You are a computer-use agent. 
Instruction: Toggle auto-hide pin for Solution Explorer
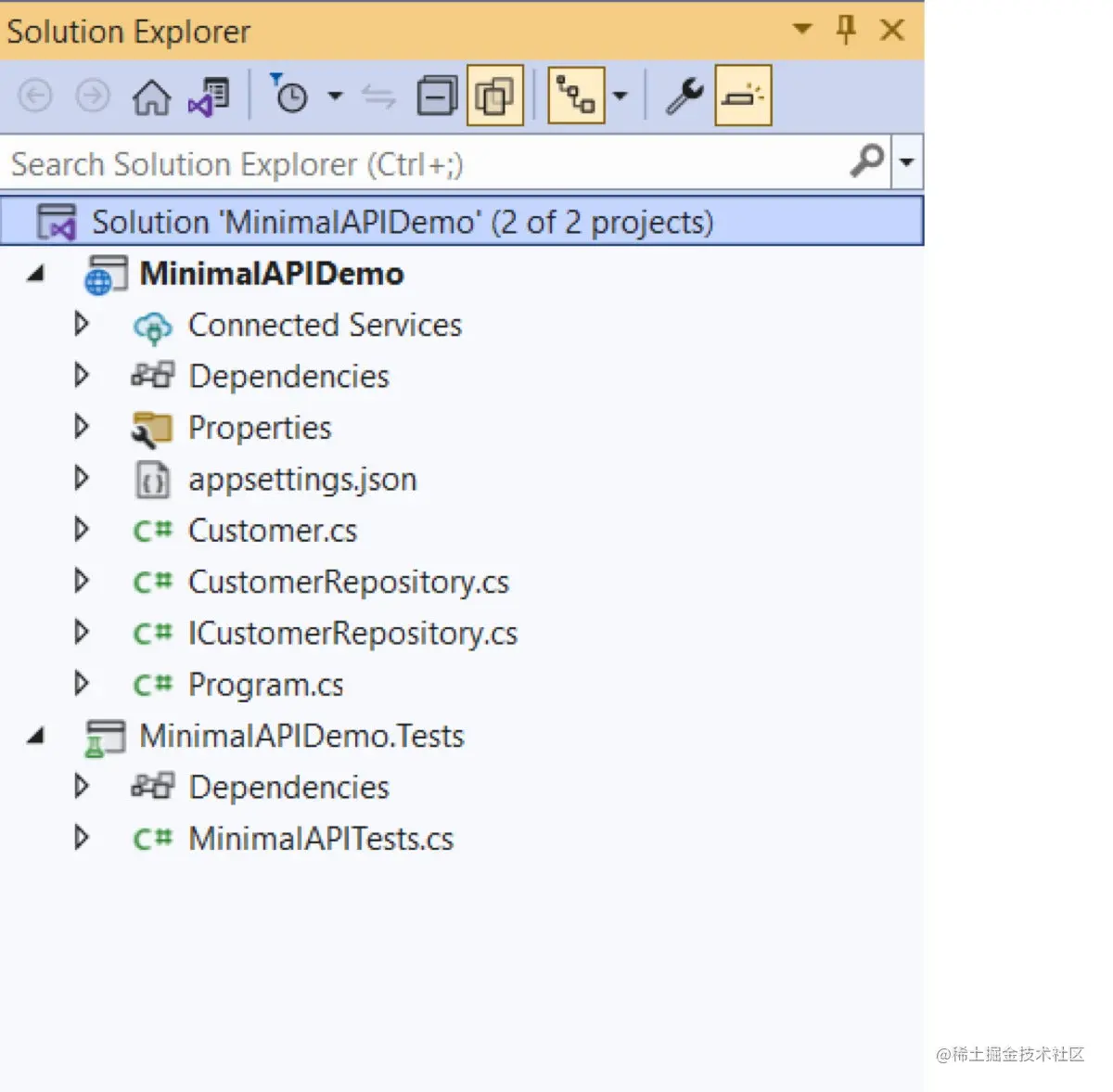coord(846,30)
